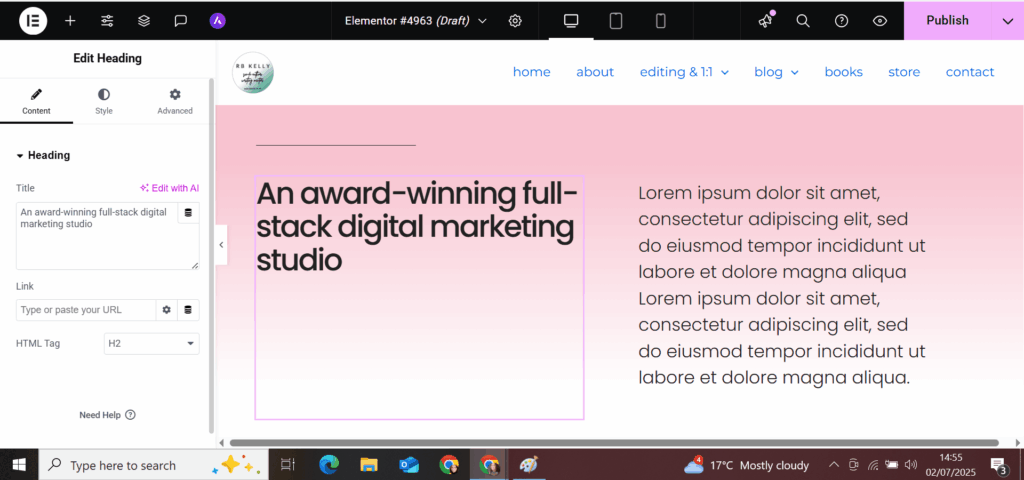Image resolution: width=1024 pixels, height=480 pixels.
Task: Open dynamic tags icon for Link
Action: coord(188,310)
